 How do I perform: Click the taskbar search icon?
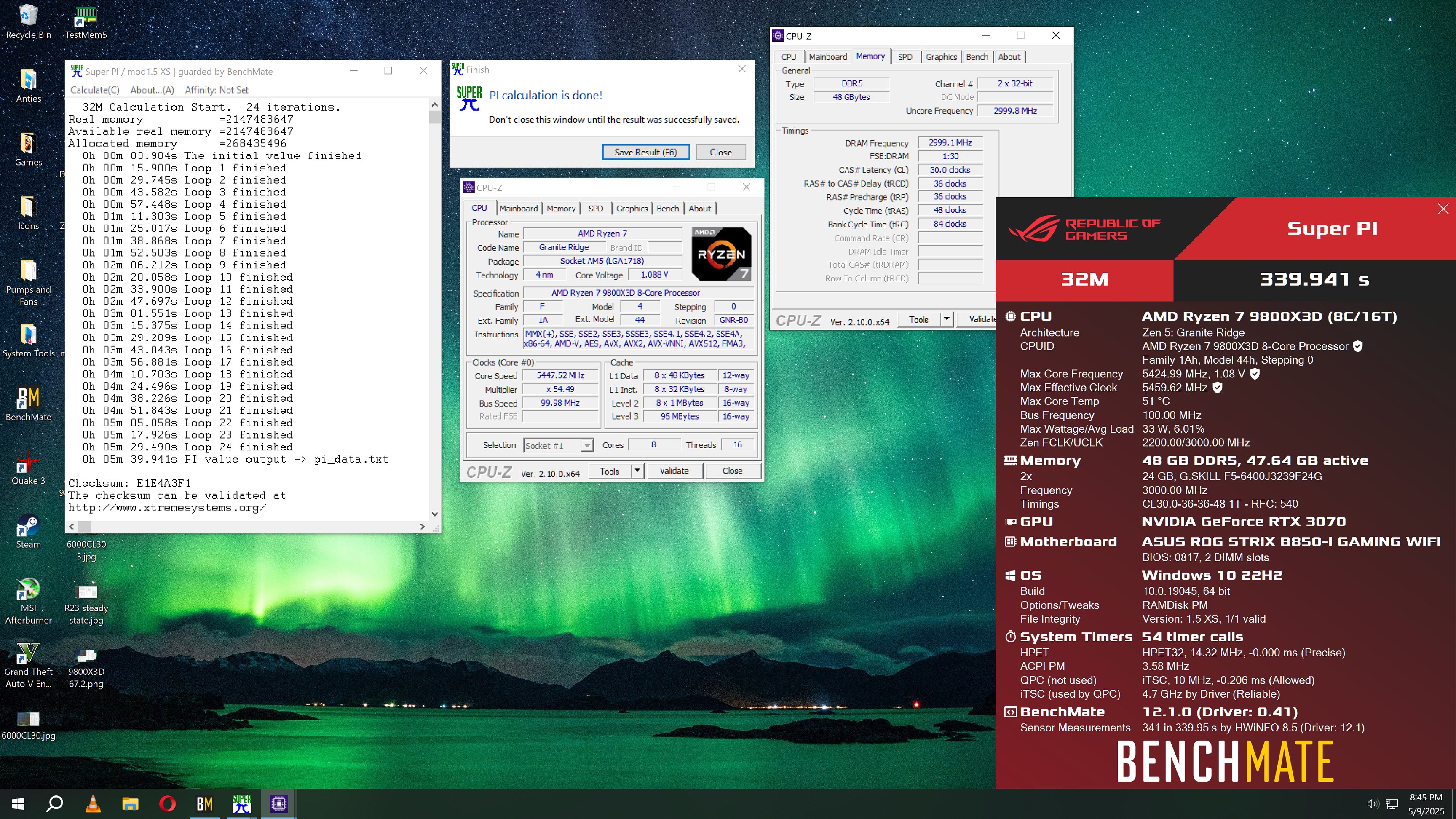pos(55,803)
